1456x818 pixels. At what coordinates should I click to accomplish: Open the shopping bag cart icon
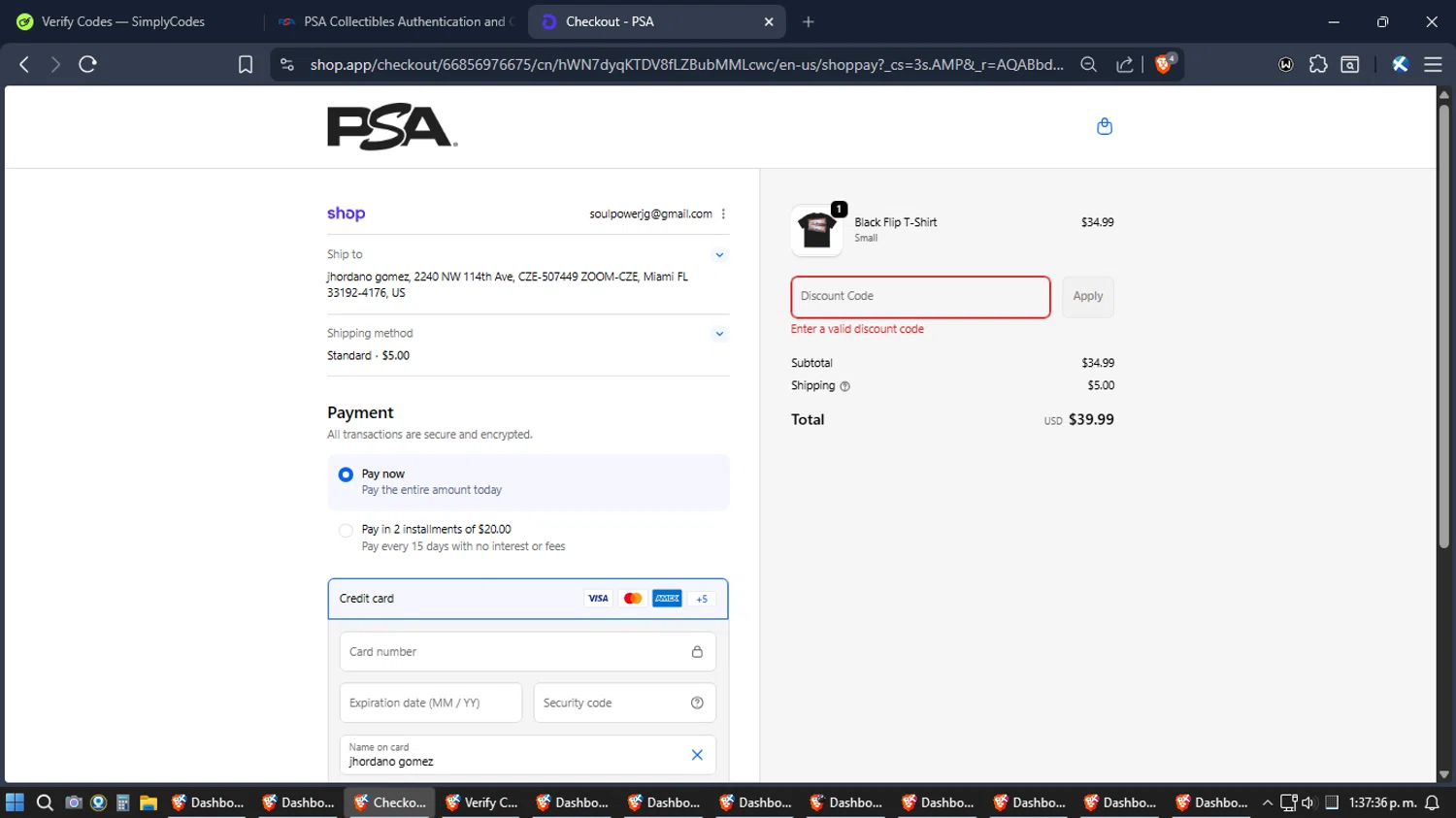point(1105,126)
